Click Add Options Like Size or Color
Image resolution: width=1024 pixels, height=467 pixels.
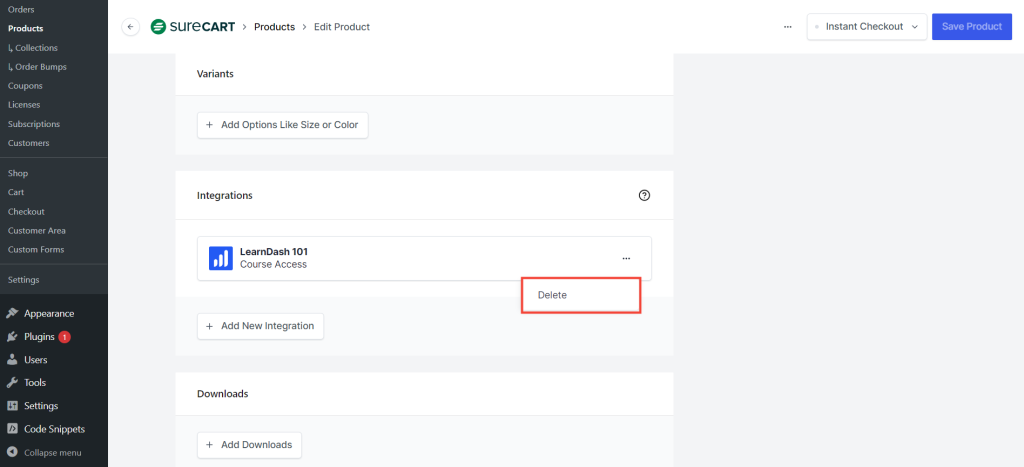(282, 125)
